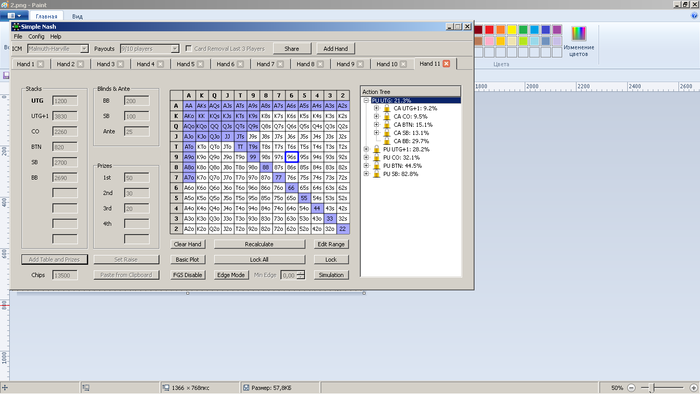This screenshot has width=700, height=394.
Task: Click the Add Table and Prizes button
Action: point(54,259)
